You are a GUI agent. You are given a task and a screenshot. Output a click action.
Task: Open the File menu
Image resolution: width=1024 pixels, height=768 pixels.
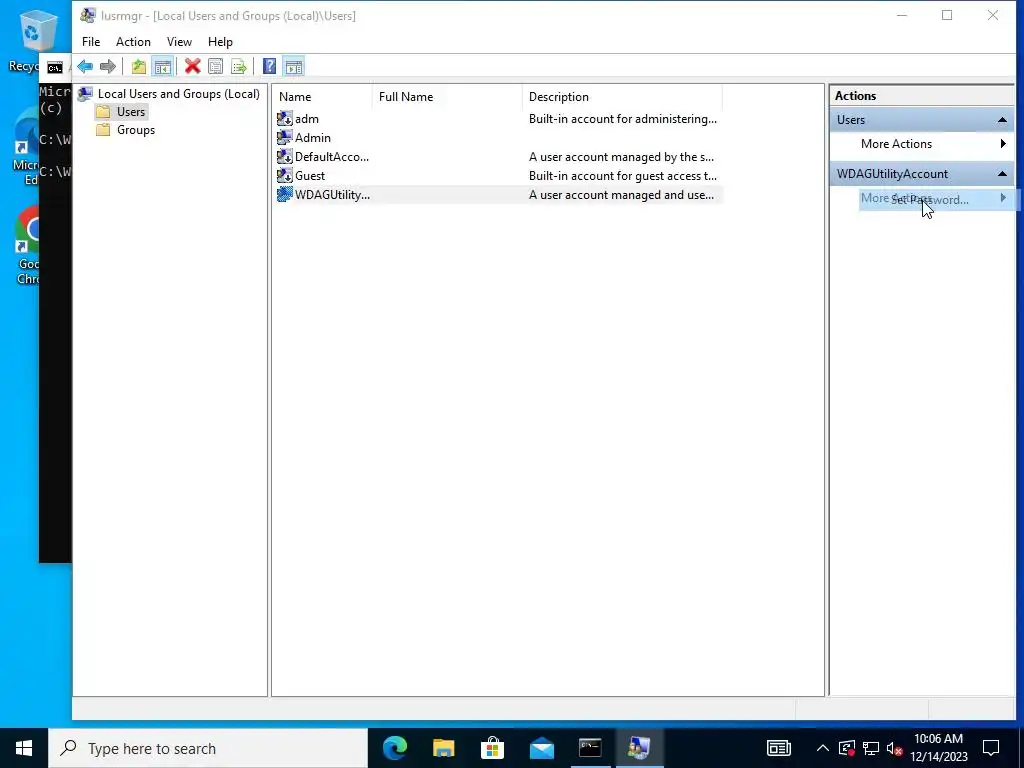91,42
